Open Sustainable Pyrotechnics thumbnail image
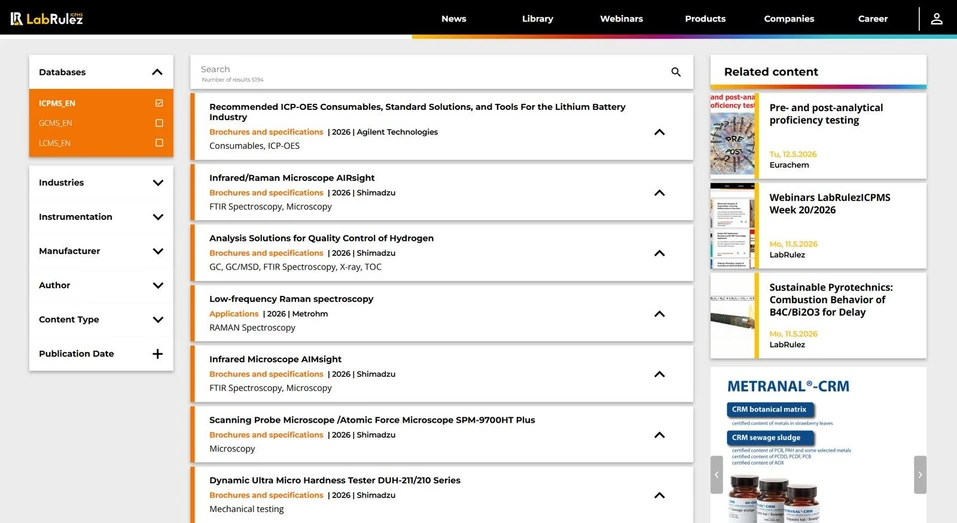 732,316
